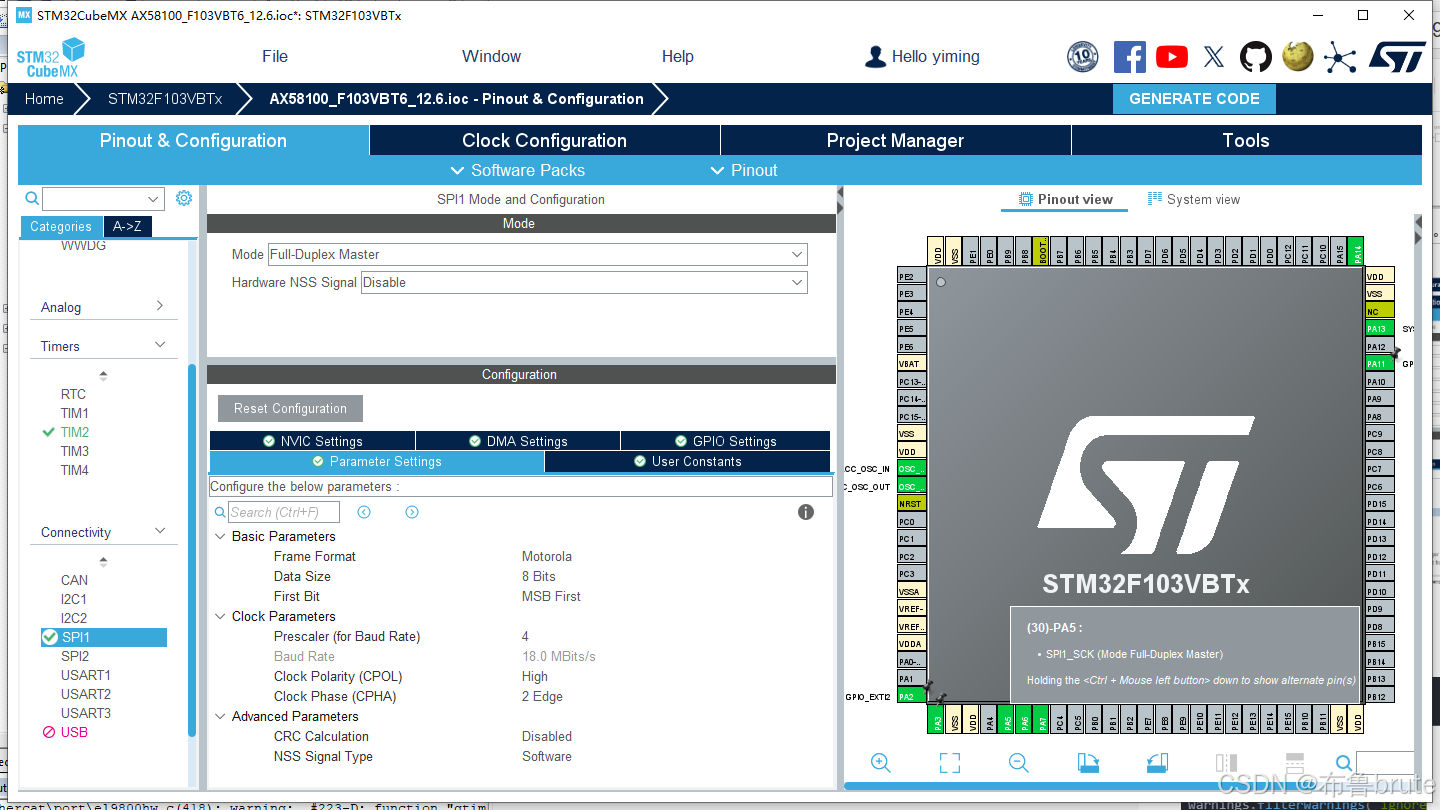Switch to A->Z sorting tab
This screenshot has height=810, width=1440.
click(127, 226)
